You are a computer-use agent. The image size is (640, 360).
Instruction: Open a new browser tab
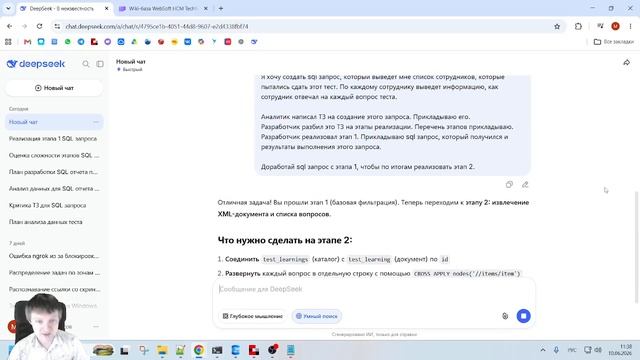click(221, 8)
